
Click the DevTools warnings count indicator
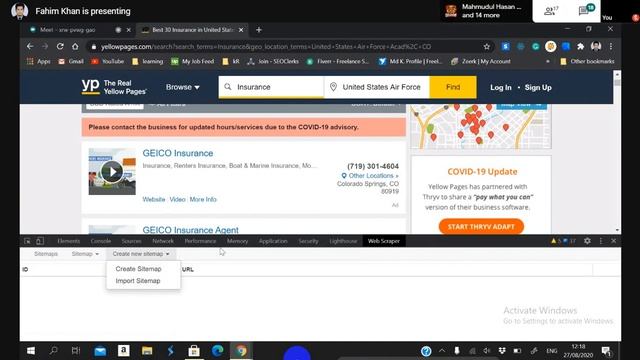click(x=556, y=241)
